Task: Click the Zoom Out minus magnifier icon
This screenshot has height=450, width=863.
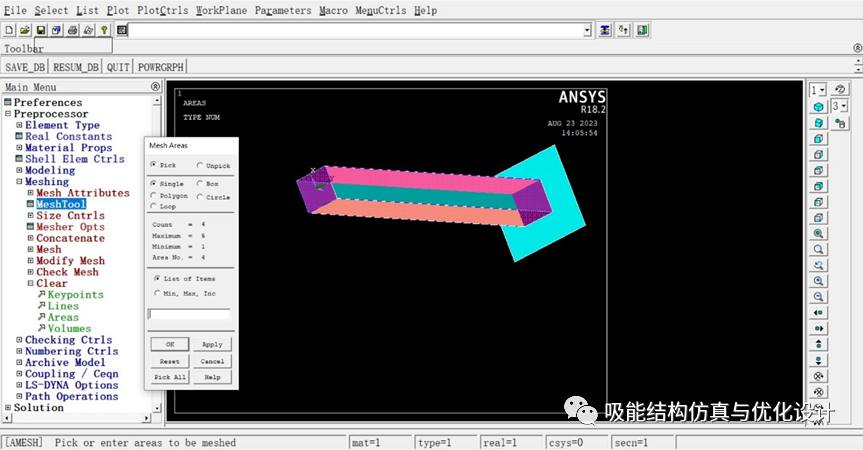Action: pos(818,297)
